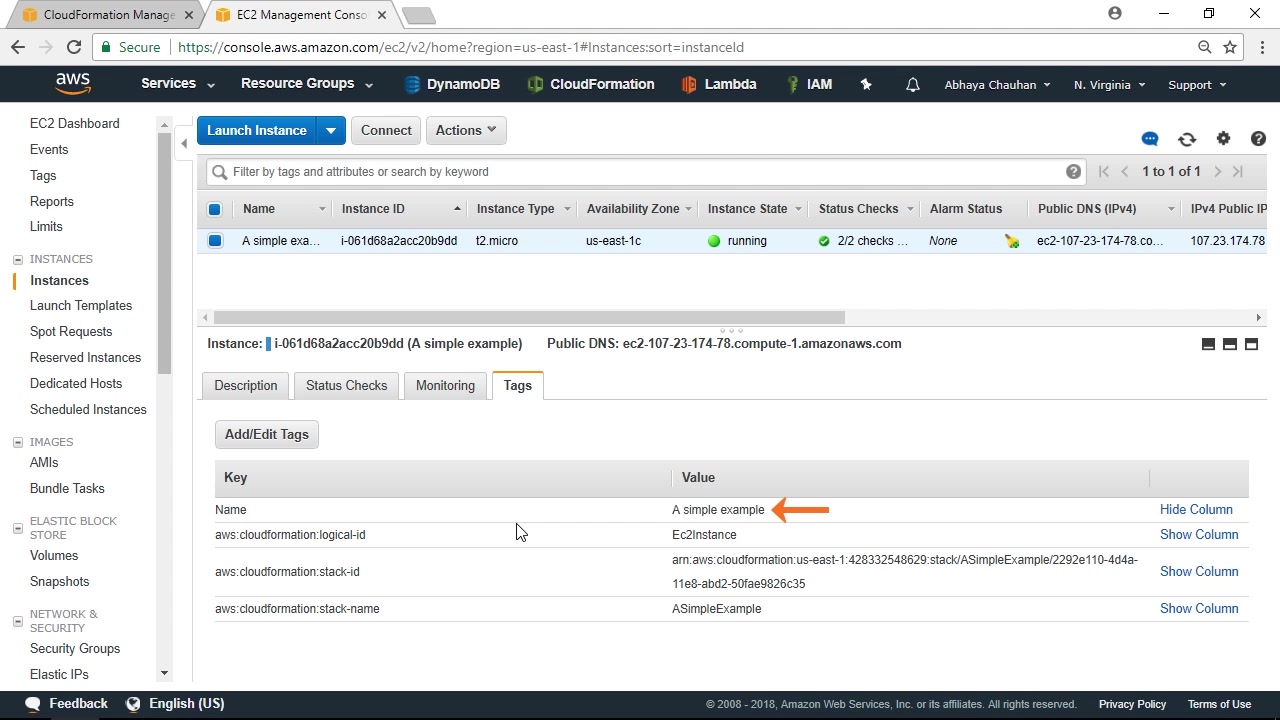Show Column for stack-name tag
The height and width of the screenshot is (720, 1280).
[x=1199, y=609]
